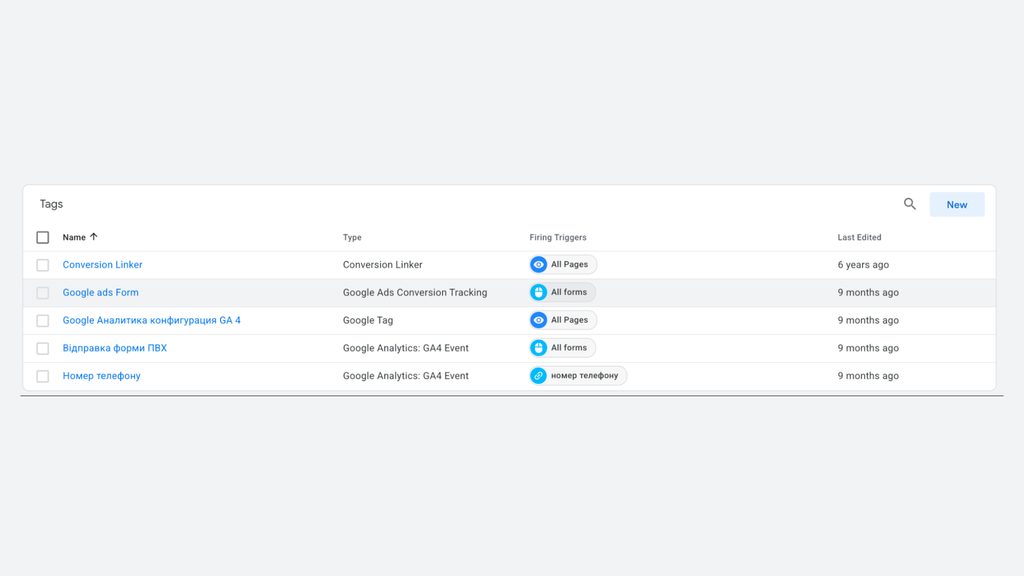Click the All Pages eye icon in Google Tag row
This screenshot has height=576, width=1024.
(538, 320)
